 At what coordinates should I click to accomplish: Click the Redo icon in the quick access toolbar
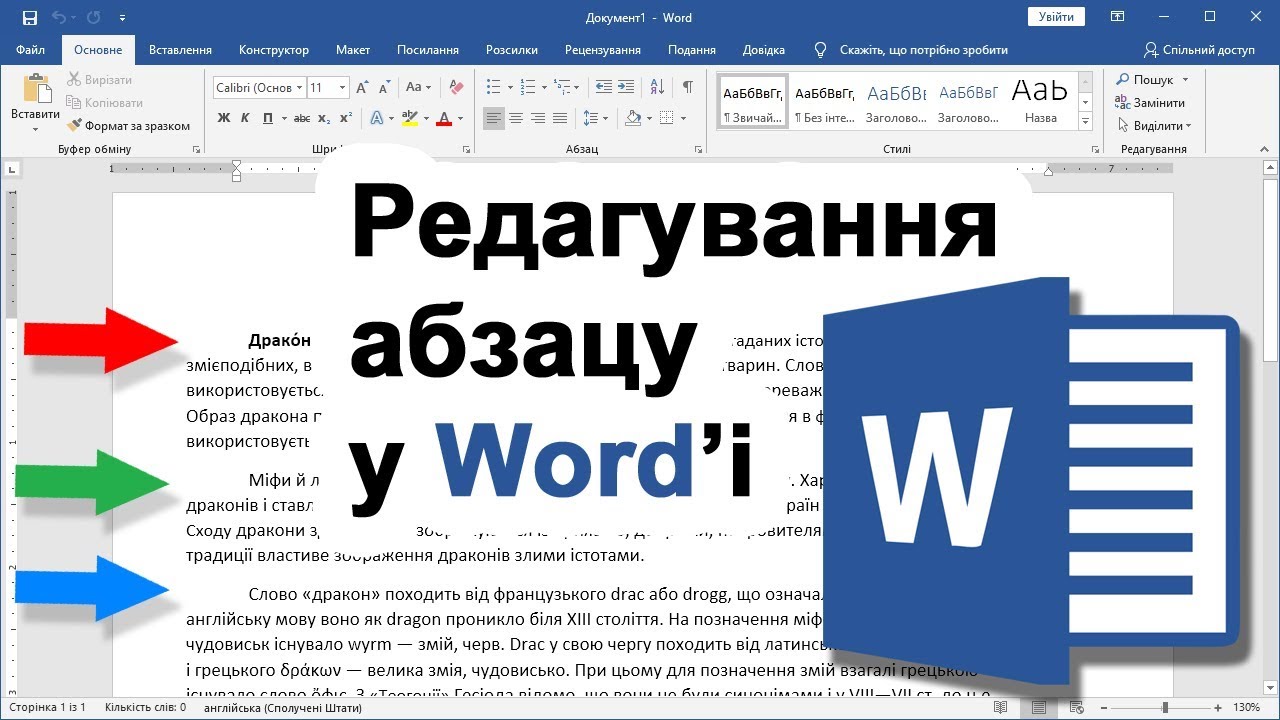click(x=93, y=17)
